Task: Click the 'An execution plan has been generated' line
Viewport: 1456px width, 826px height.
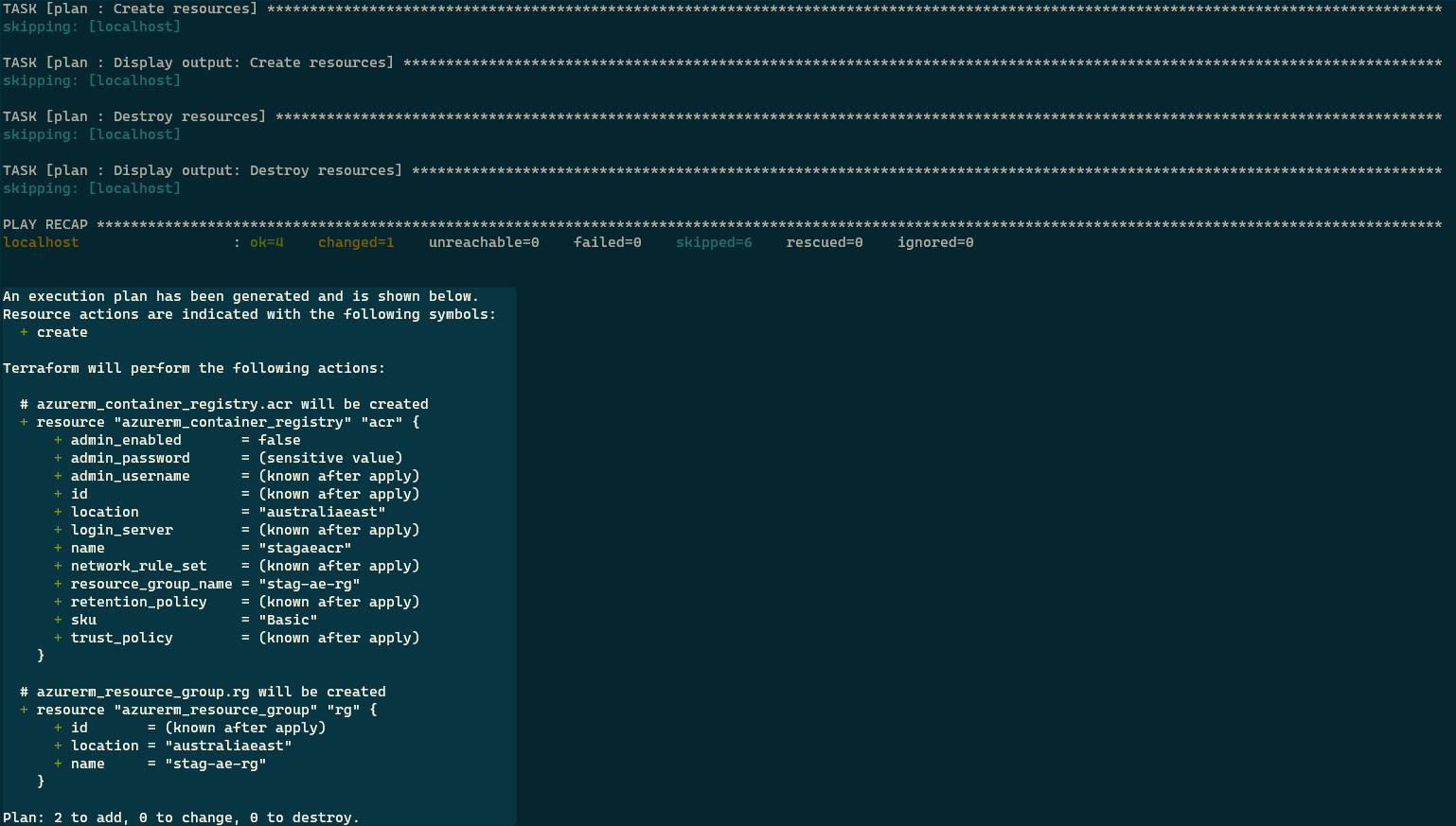Action: click(x=240, y=296)
